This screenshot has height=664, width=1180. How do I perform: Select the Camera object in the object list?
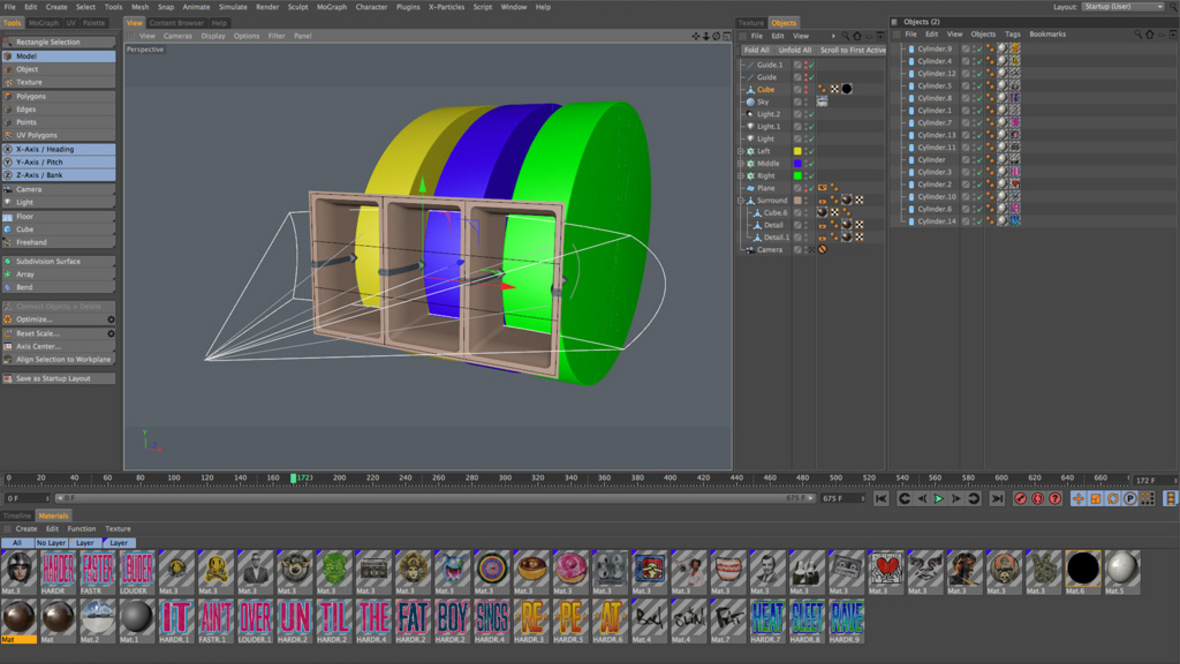769,250
